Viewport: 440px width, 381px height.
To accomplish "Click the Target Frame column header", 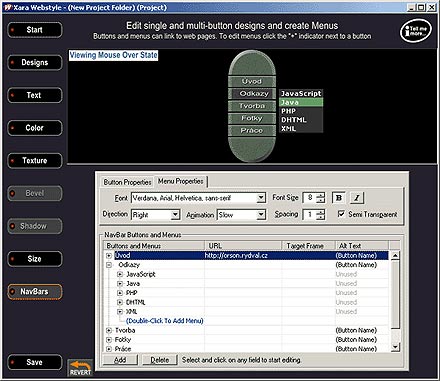I will (x=308, y=246).
